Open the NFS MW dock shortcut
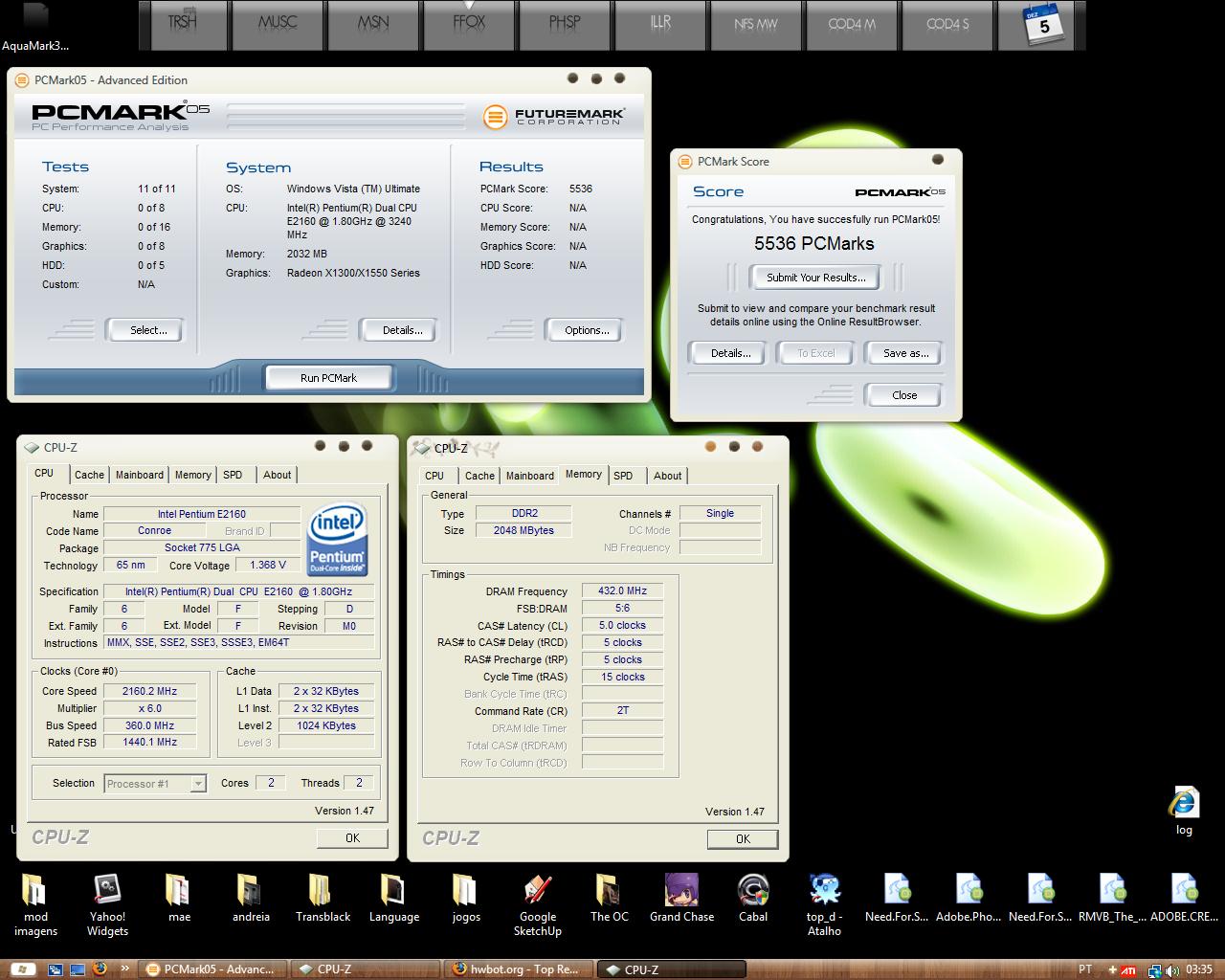This screenshot has height=980, width=1225. [756, 24]
